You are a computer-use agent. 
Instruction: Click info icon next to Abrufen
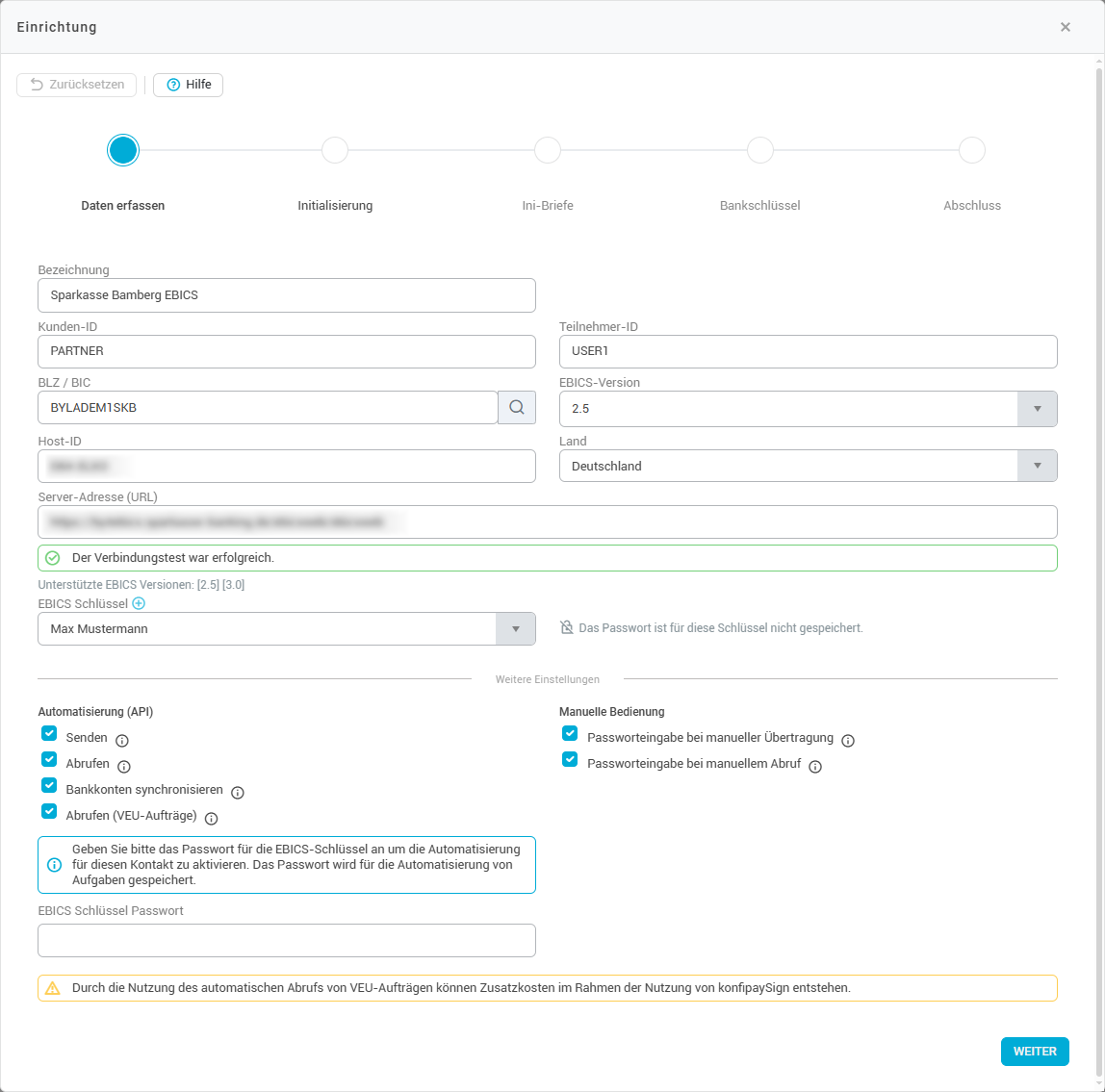124,766
